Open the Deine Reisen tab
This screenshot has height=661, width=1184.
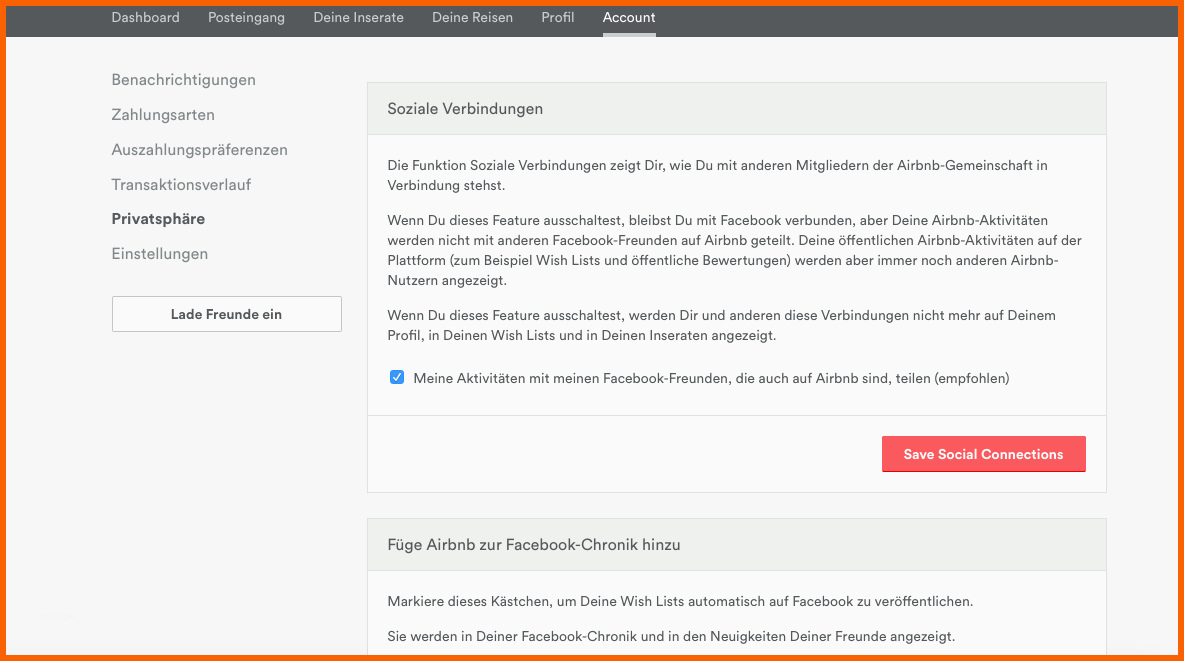pos(472,18)
